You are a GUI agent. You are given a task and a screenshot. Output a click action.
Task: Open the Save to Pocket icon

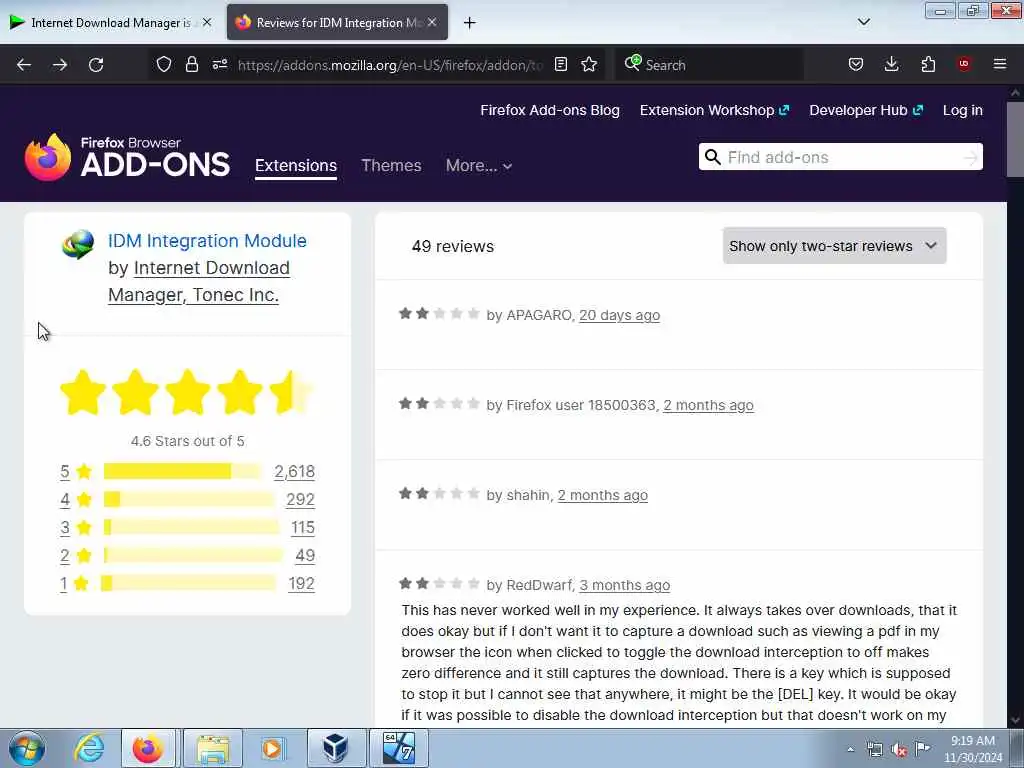pyautogui.click(x=856, y=64)
